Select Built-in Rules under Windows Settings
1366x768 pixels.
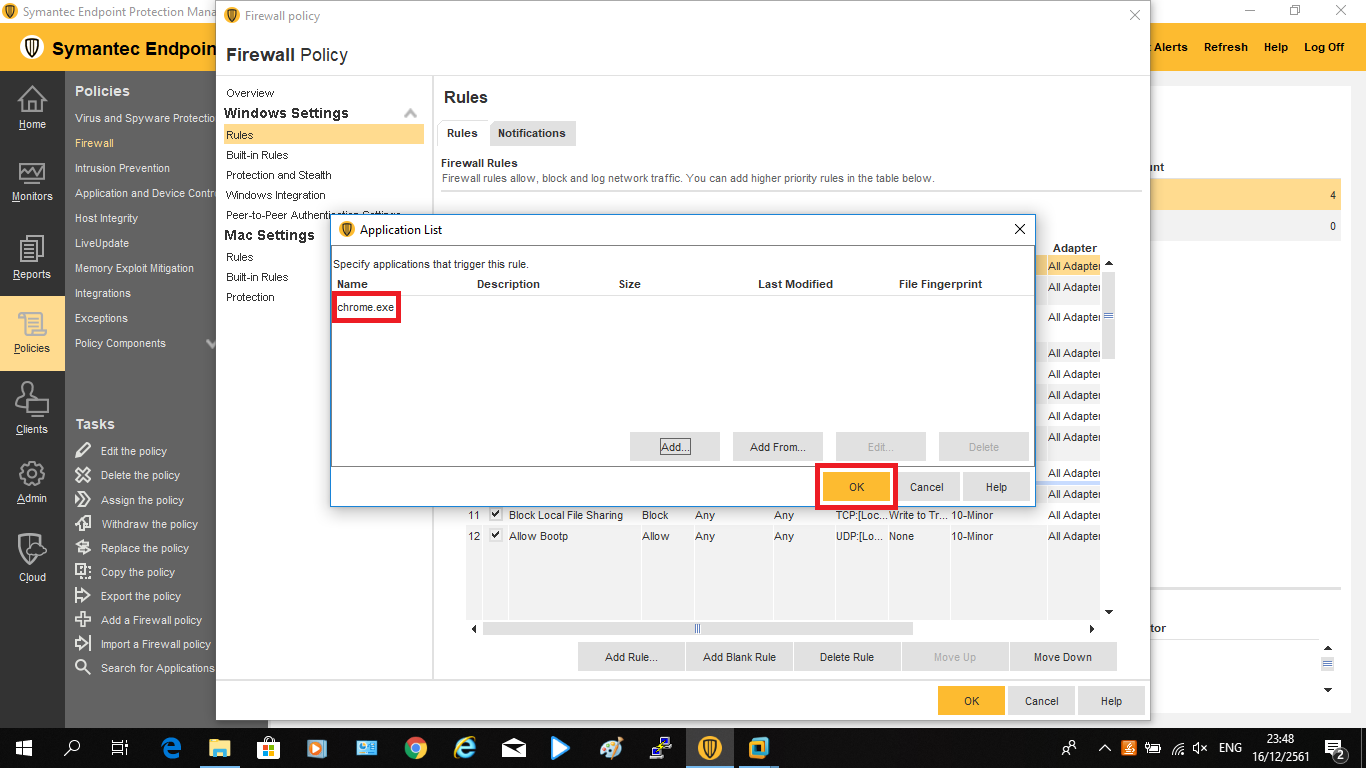257,155
